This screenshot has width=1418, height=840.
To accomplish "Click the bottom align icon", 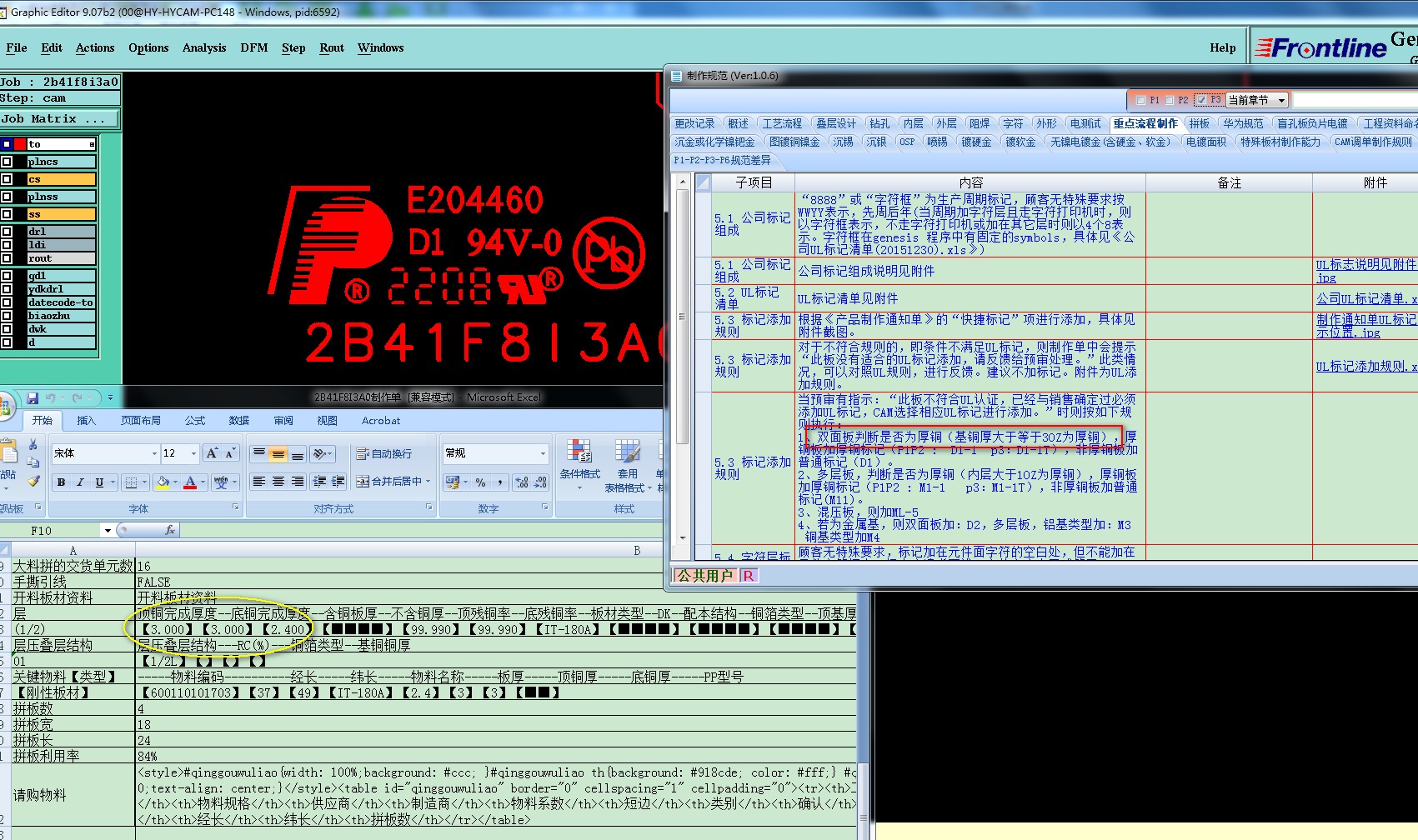I will coord(298,453).
